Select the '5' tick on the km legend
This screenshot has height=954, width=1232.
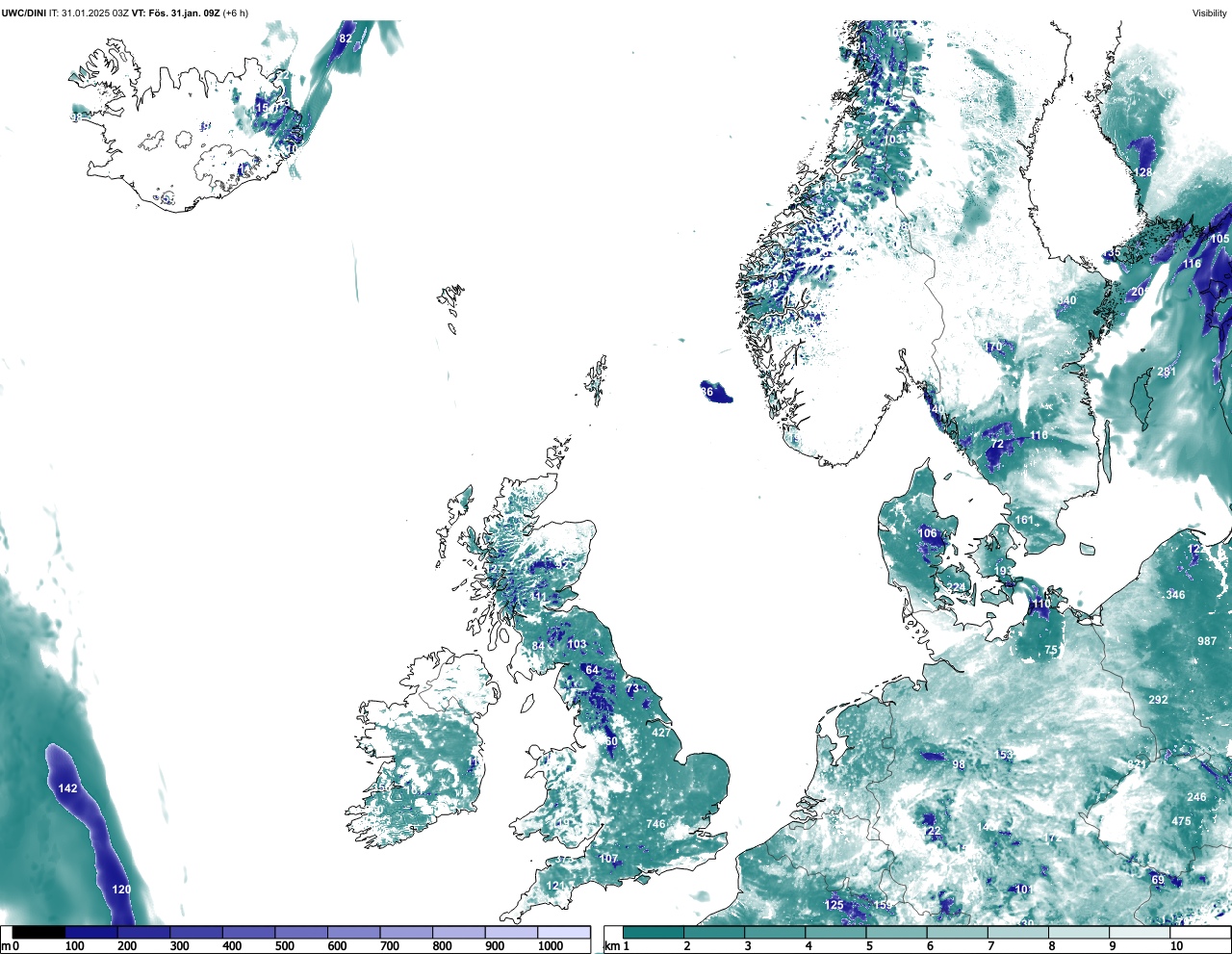pyautogui.click(x=868, y=946)
